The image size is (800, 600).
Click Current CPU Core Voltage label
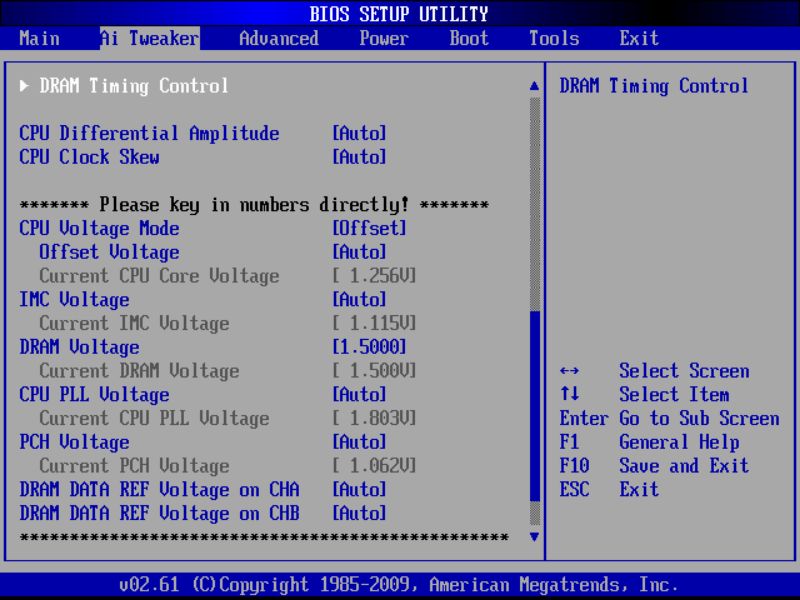click(x=159, y=276)
